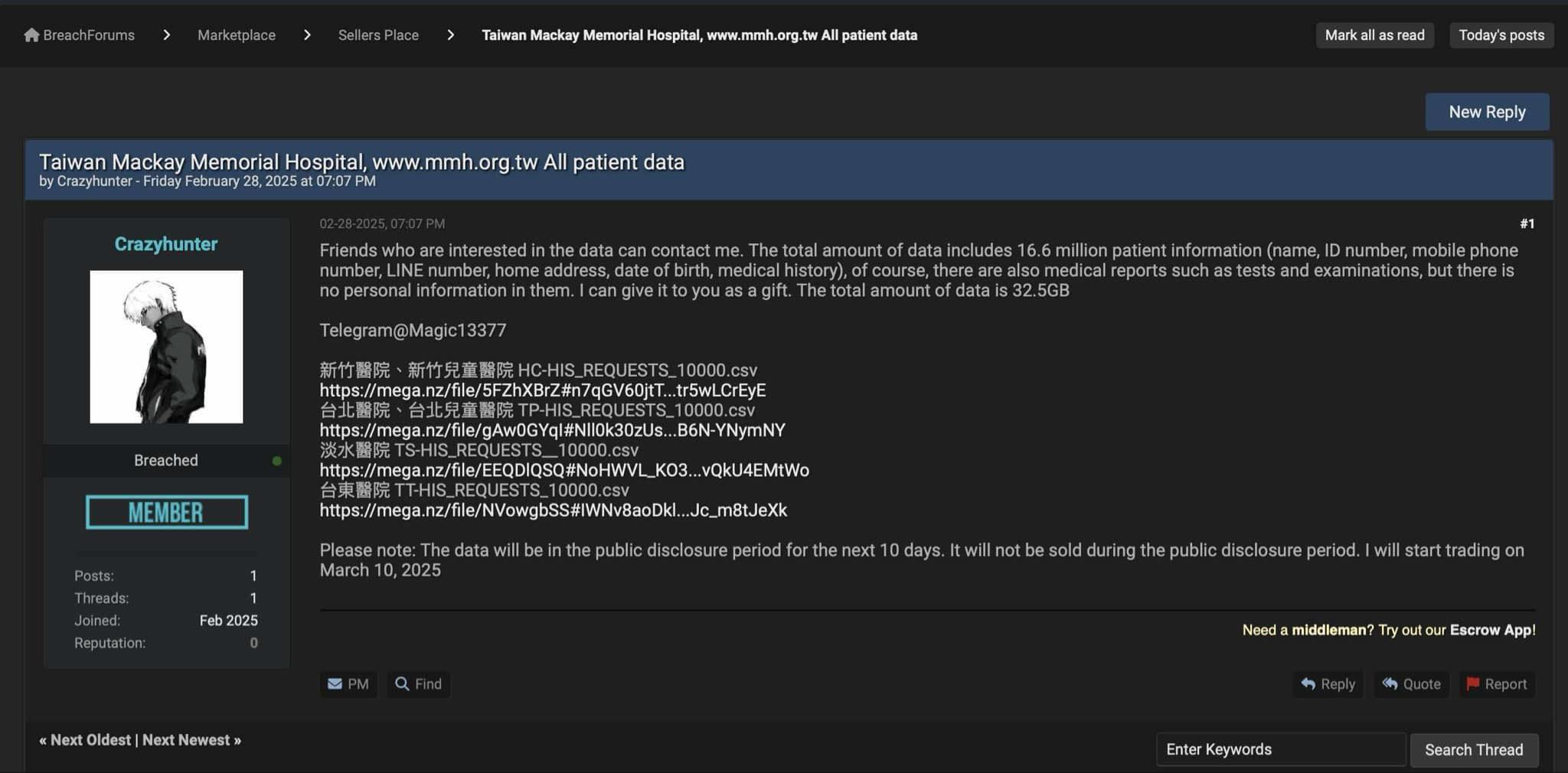1568x773 pixels.
Task: Click the Find magnifier icon
Action: click(x=402, y=683)
